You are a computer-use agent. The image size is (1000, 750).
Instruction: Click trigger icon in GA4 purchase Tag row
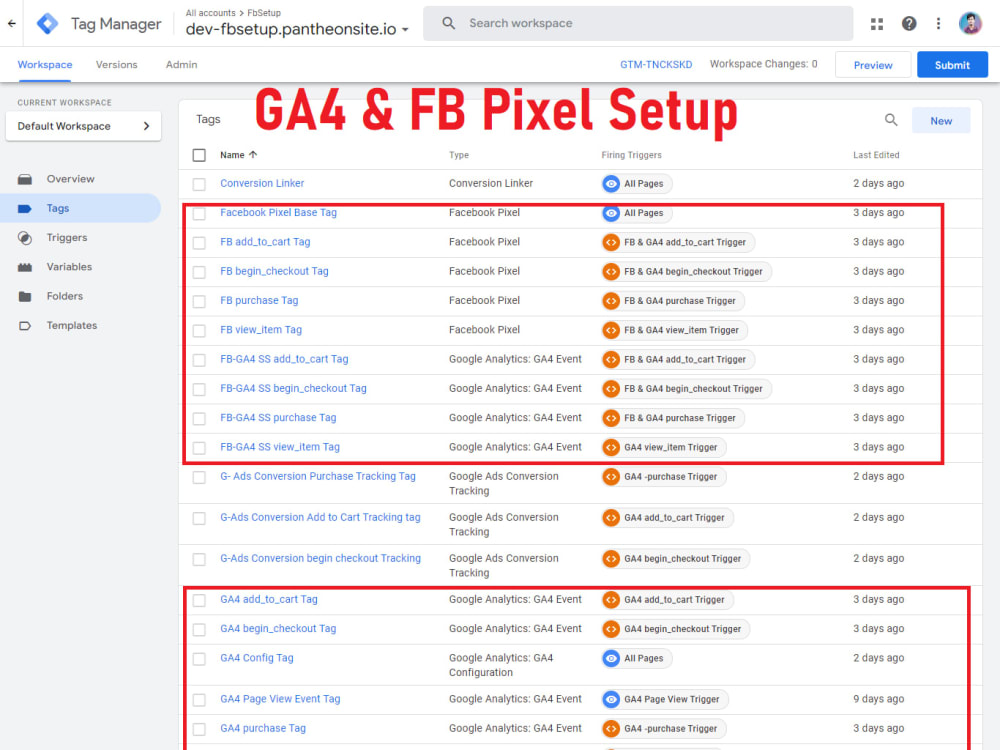point(611,729)
